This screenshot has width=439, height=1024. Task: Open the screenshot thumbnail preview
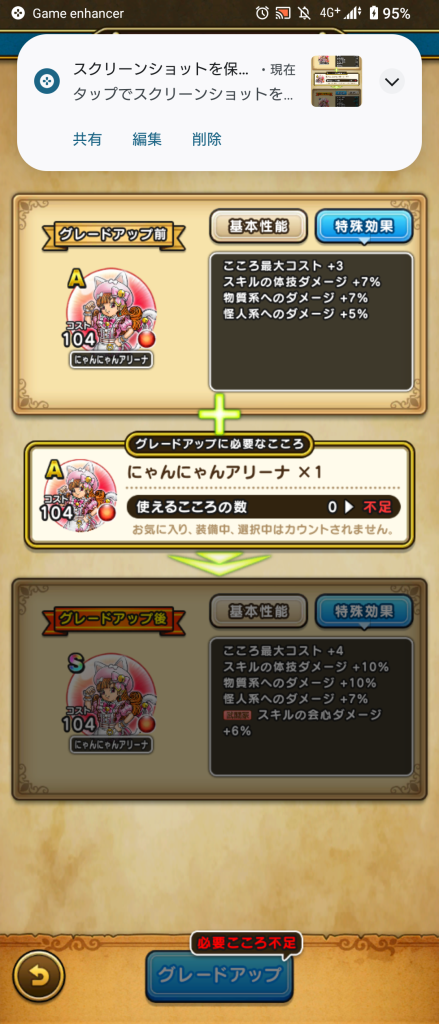(x=336, y=82)
